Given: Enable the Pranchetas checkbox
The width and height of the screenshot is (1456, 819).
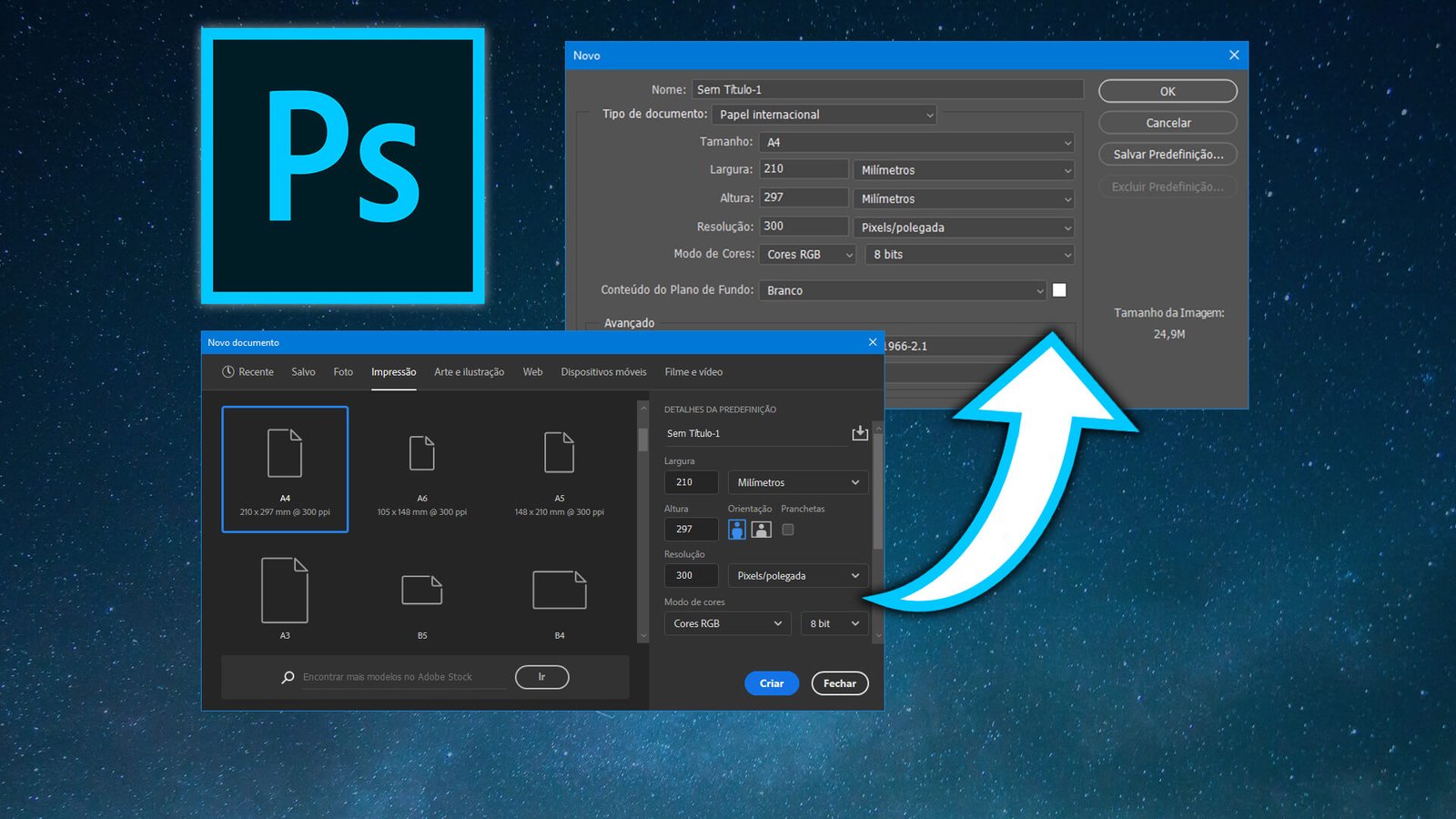Looking at the screenshot, I should pyautogui.click(x=788, y=529).
